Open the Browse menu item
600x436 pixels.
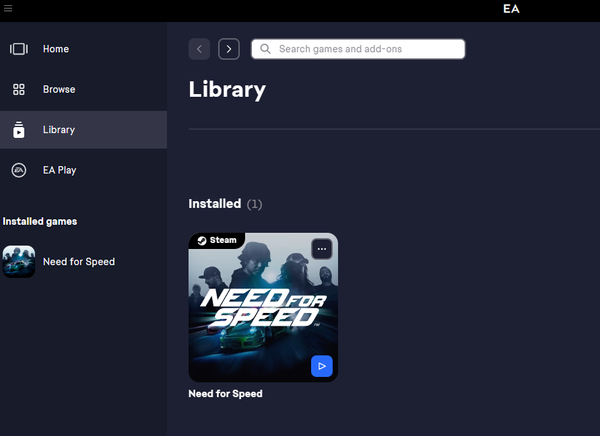tap(83, 89)
